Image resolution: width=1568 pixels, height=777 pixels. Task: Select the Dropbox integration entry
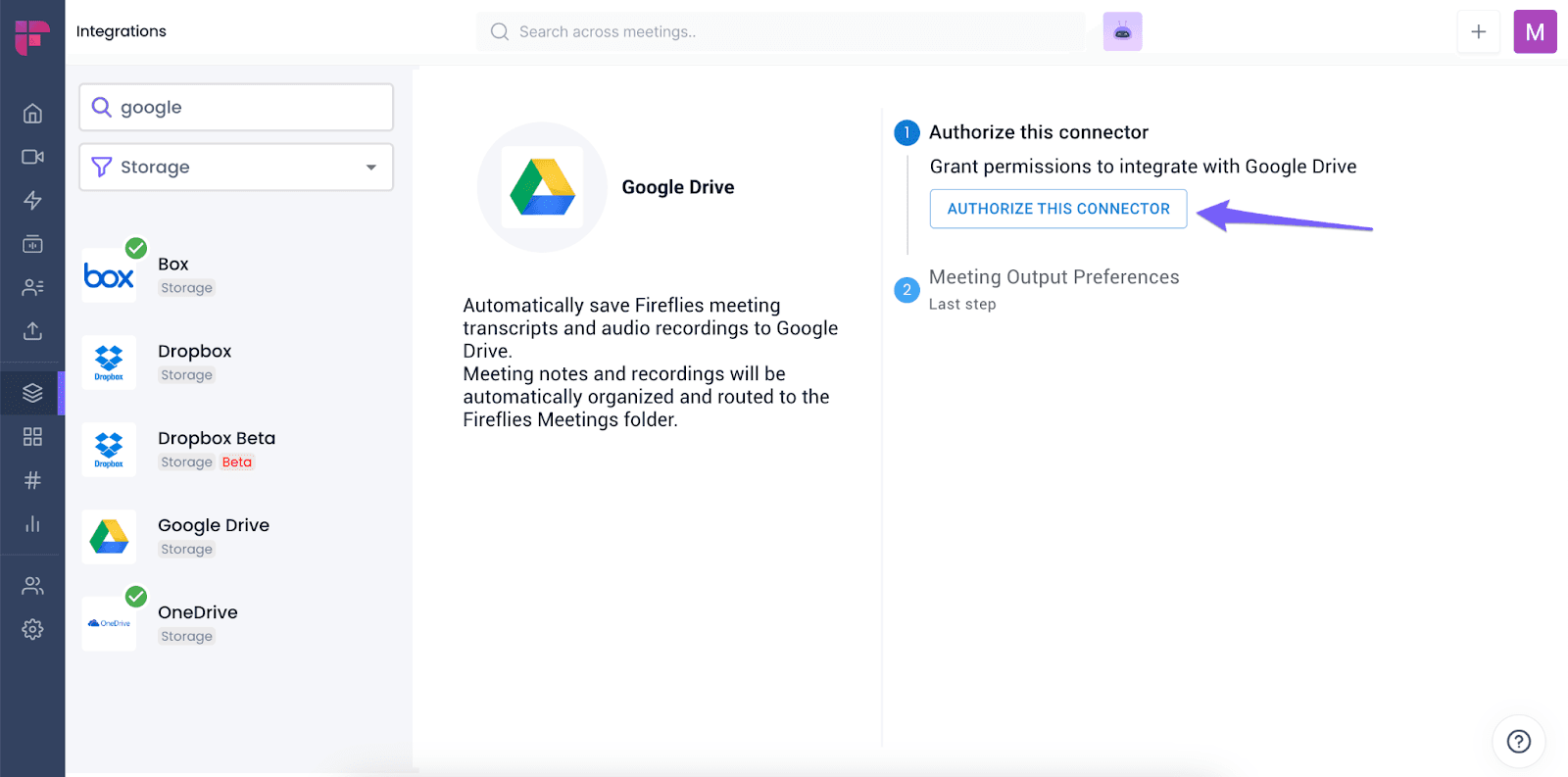[236, 363]
